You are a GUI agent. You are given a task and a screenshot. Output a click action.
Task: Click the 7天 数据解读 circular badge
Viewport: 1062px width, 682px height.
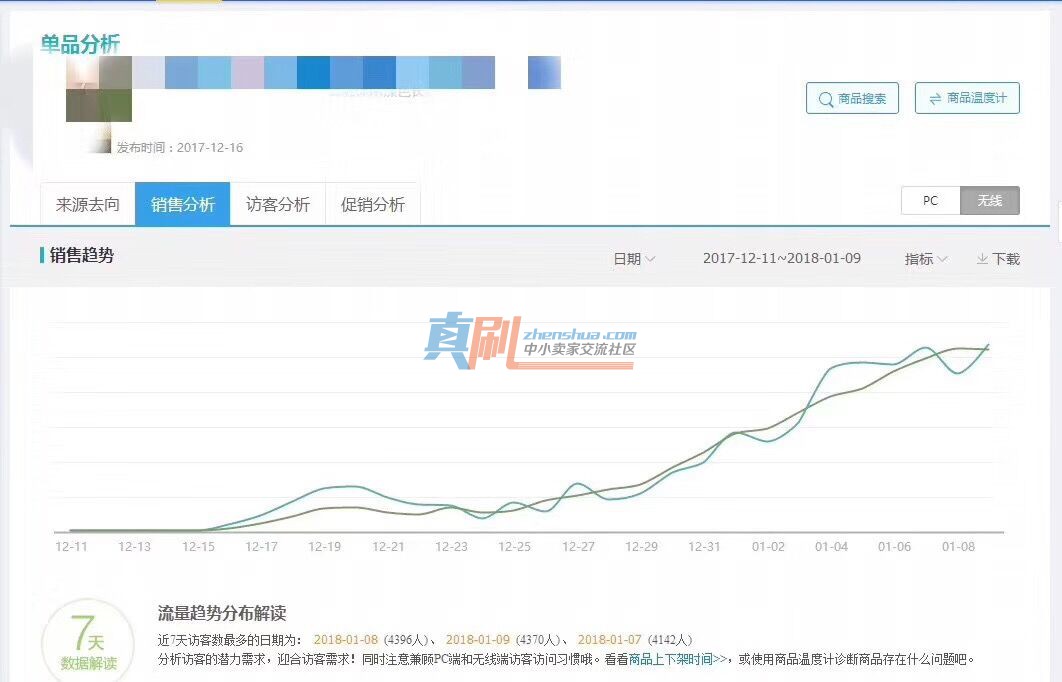point(88,642)
